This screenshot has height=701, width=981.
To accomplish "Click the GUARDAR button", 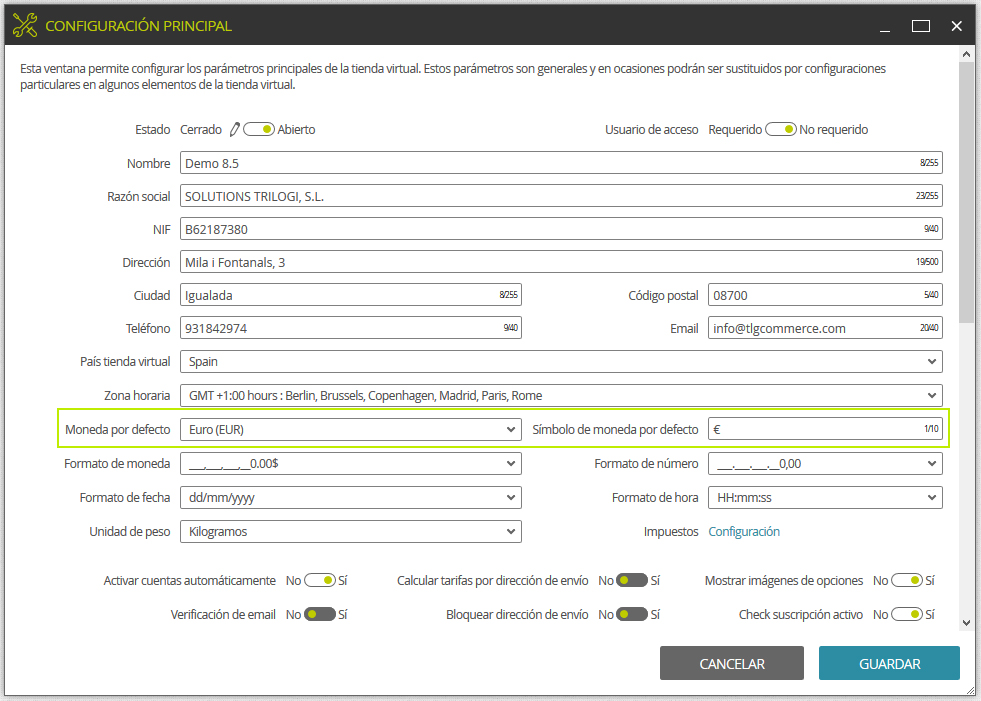I will [x=889, y=663].
